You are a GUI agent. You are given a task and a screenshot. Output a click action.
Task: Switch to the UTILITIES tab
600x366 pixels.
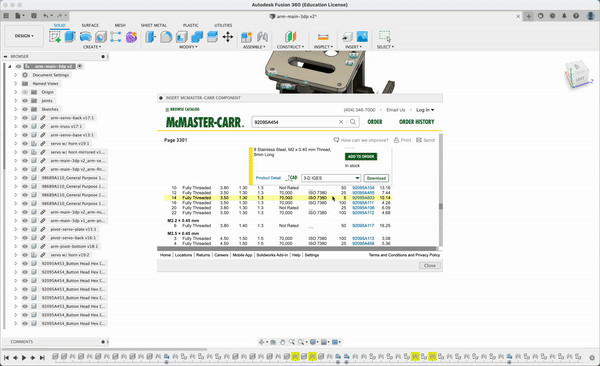coord(223,25)
